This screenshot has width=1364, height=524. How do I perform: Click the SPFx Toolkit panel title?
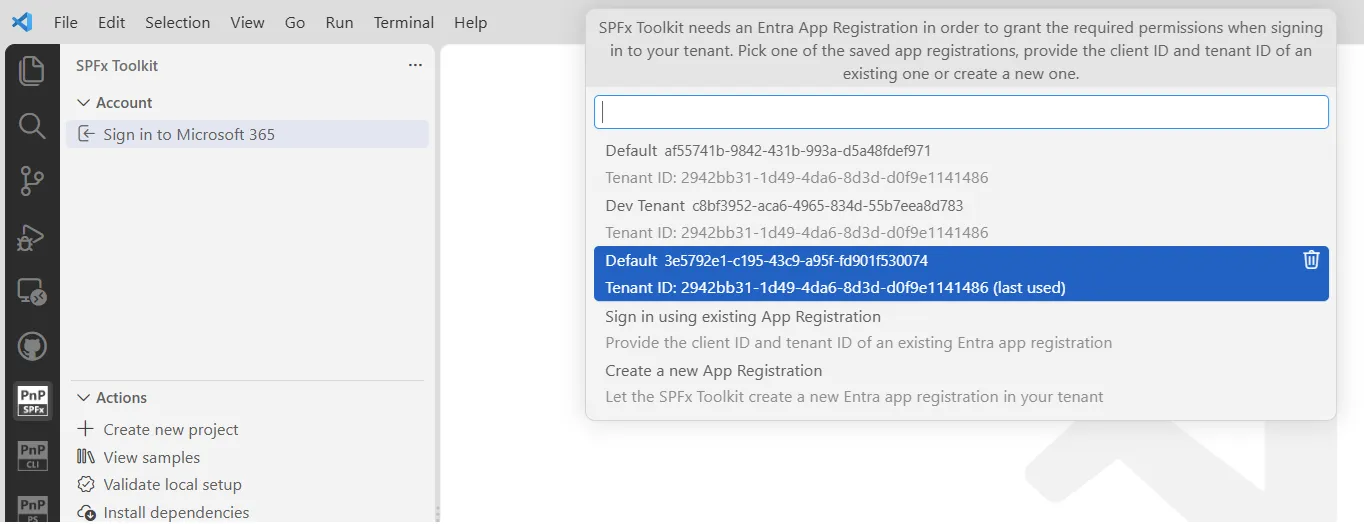coord(117,66)
